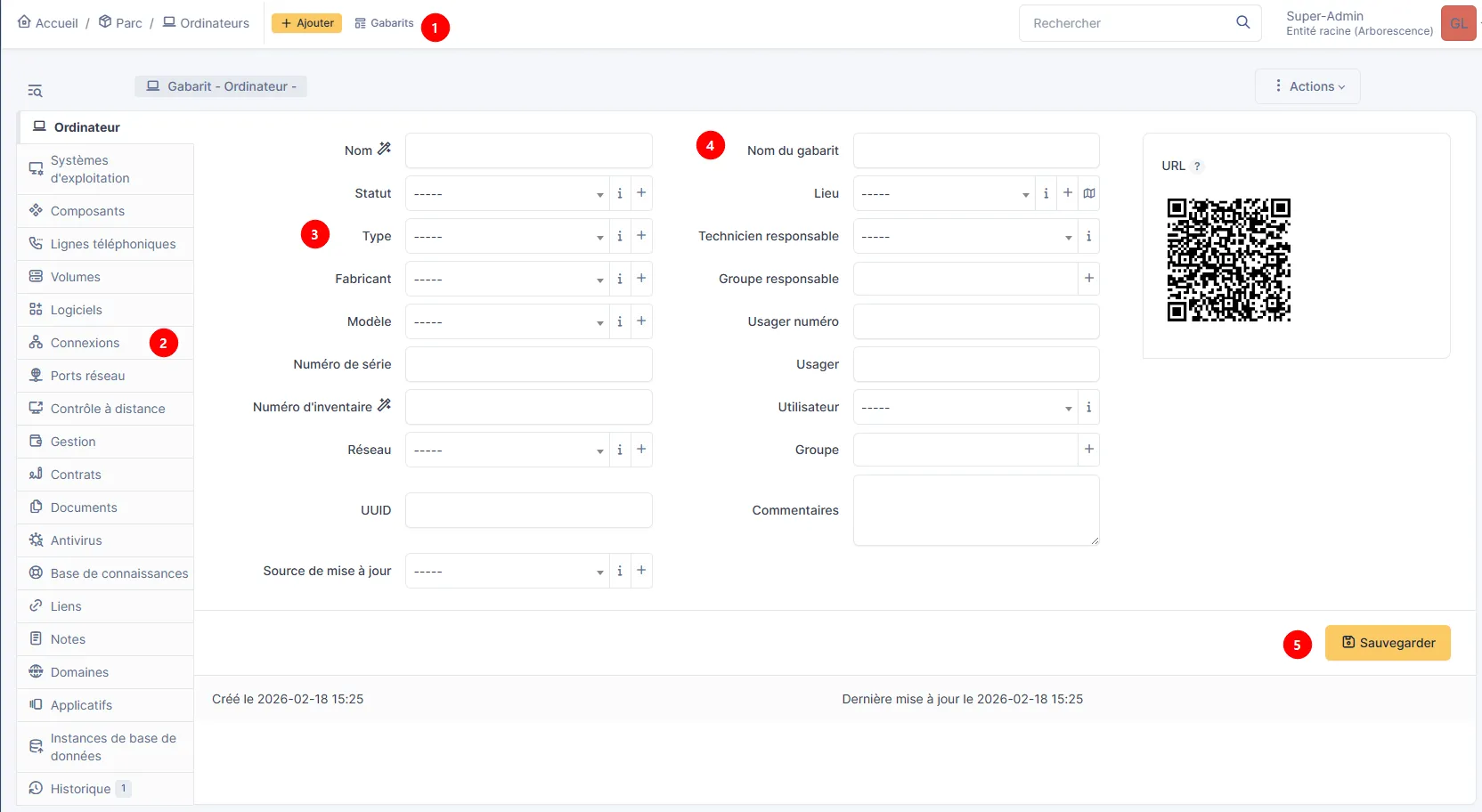The image size is (1482, 812).
Task: Open the Statut dropdown
Action: tap(507, 193)
